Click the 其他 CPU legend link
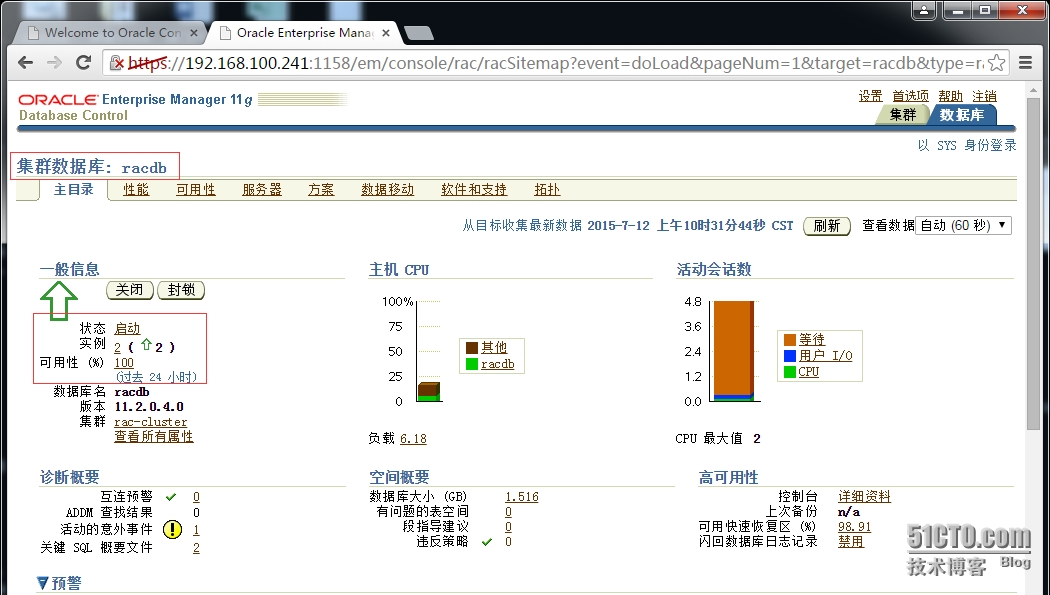1050x595 pixels. point(494,347)
